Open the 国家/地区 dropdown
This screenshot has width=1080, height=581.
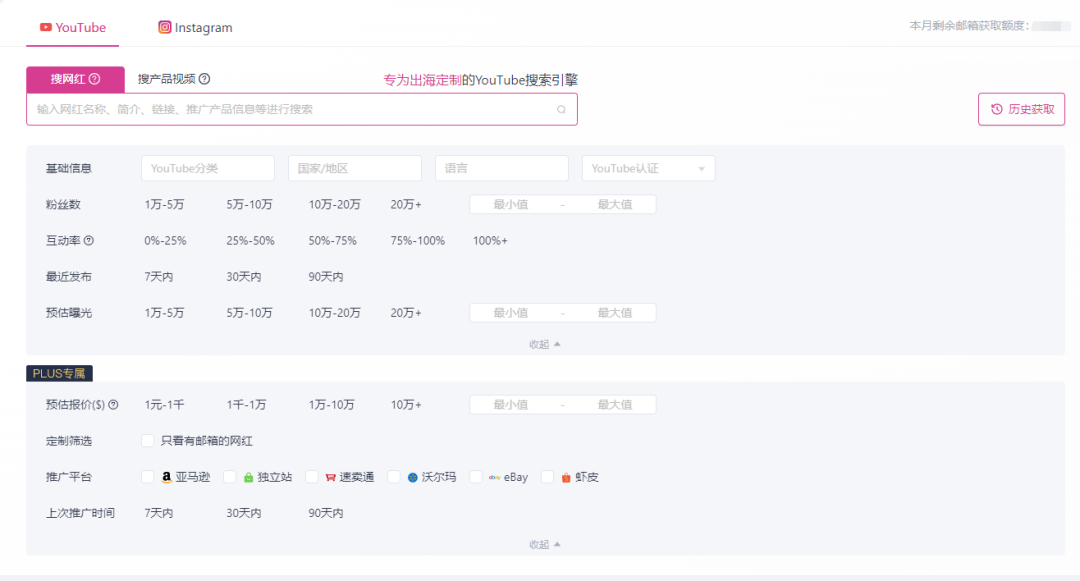tap(354, 168)
